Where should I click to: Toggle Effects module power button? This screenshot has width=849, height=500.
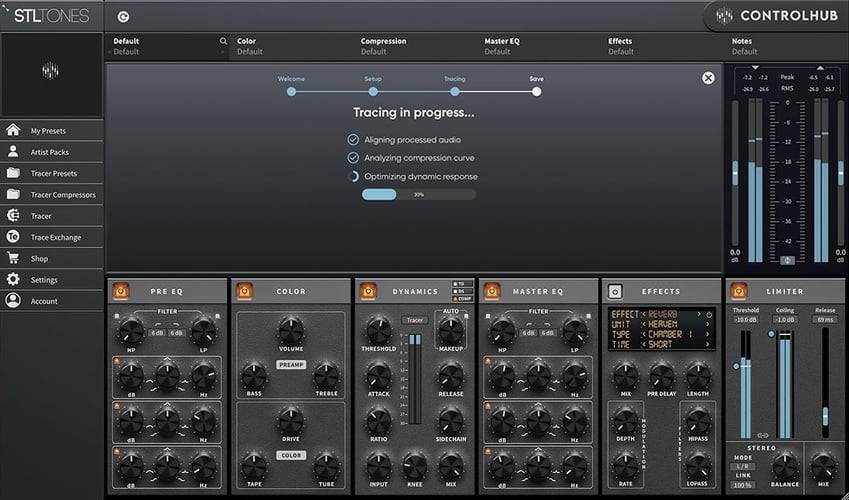[615, 291]
